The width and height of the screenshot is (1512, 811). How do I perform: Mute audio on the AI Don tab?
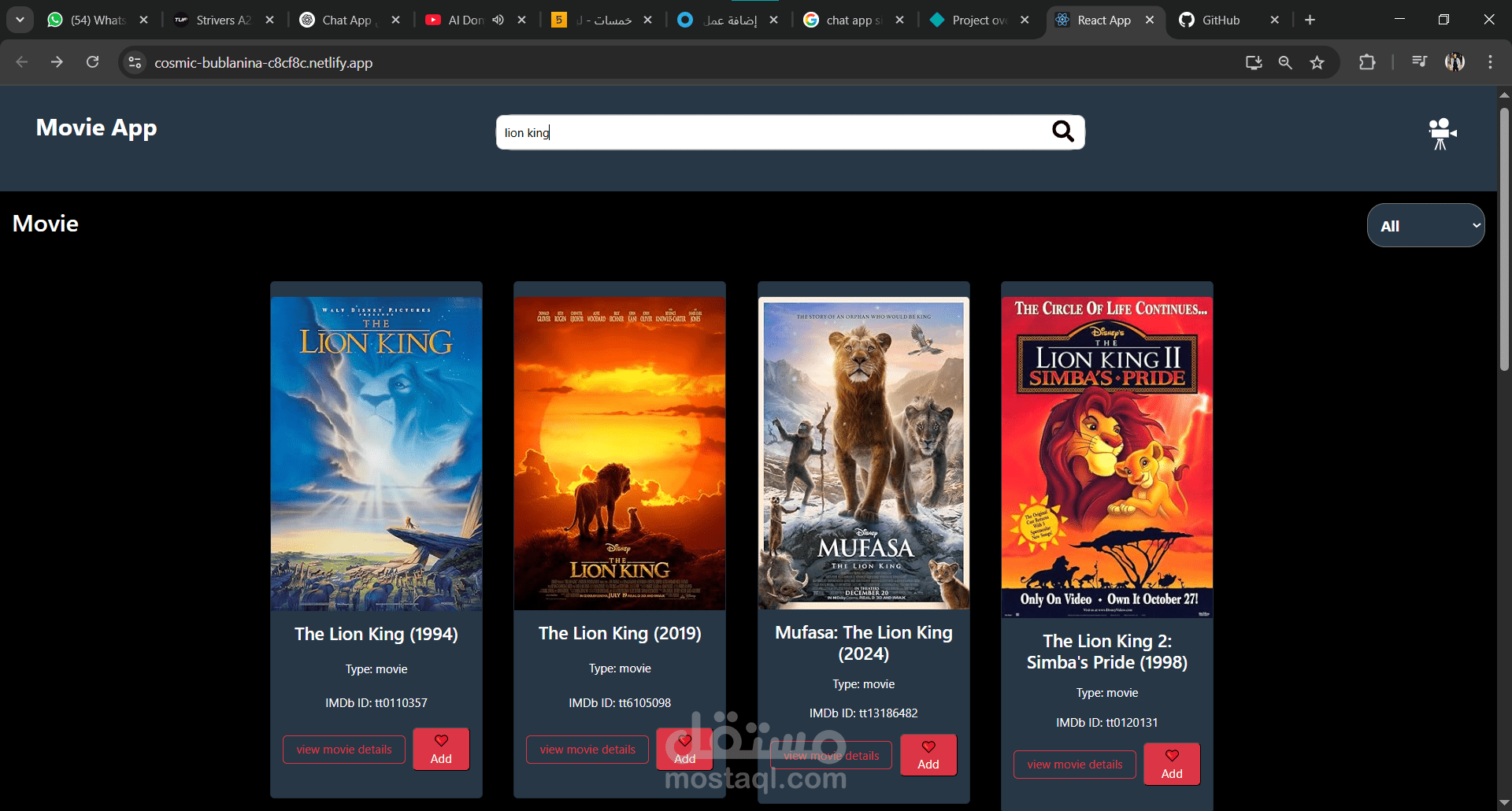(x=498, y=20)
